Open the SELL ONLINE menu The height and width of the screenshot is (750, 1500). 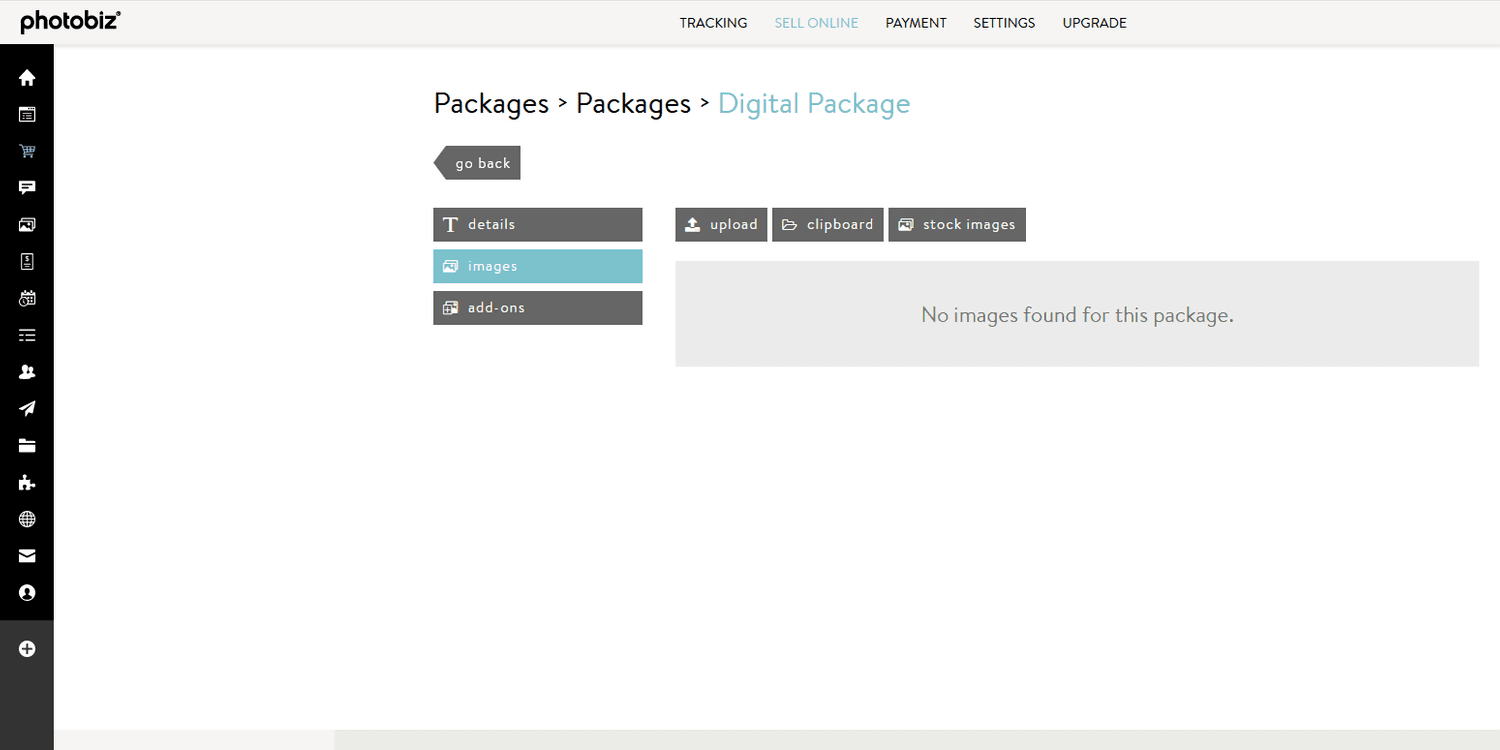click(816, 22)
